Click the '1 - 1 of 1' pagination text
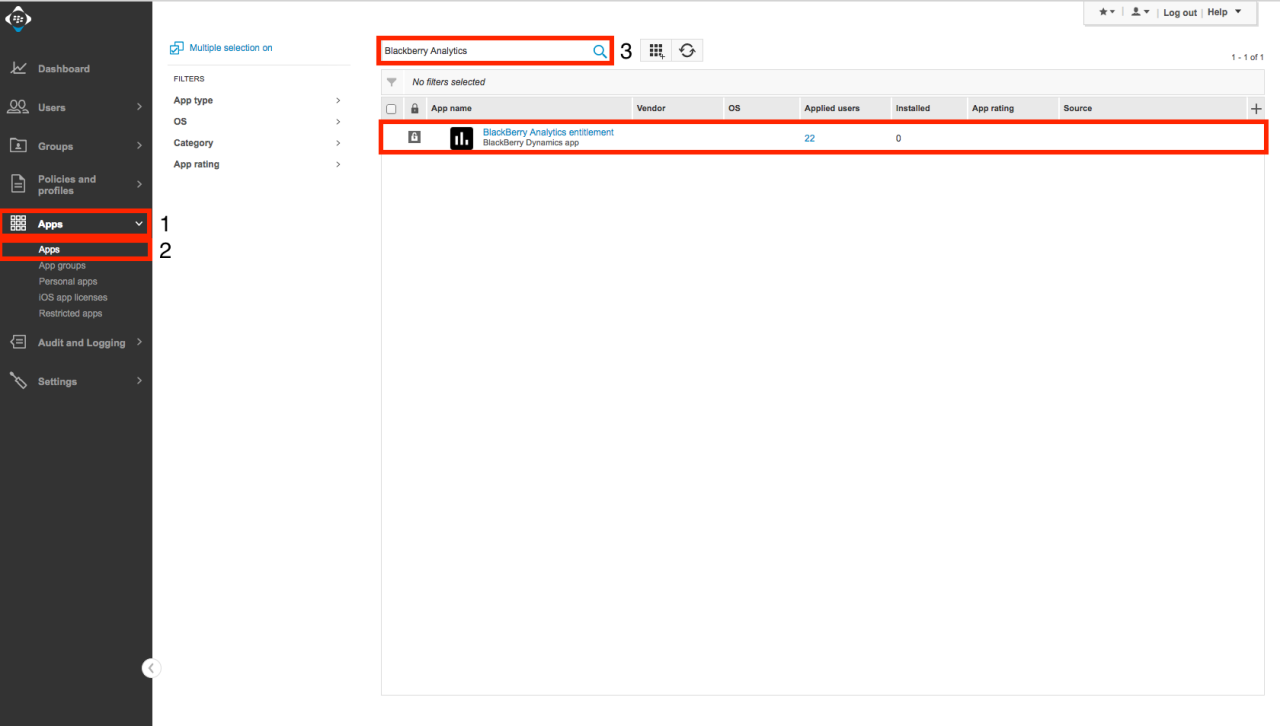This screenshot has height=726, width=1280. pyautogui.click(x=1247, y=58)
